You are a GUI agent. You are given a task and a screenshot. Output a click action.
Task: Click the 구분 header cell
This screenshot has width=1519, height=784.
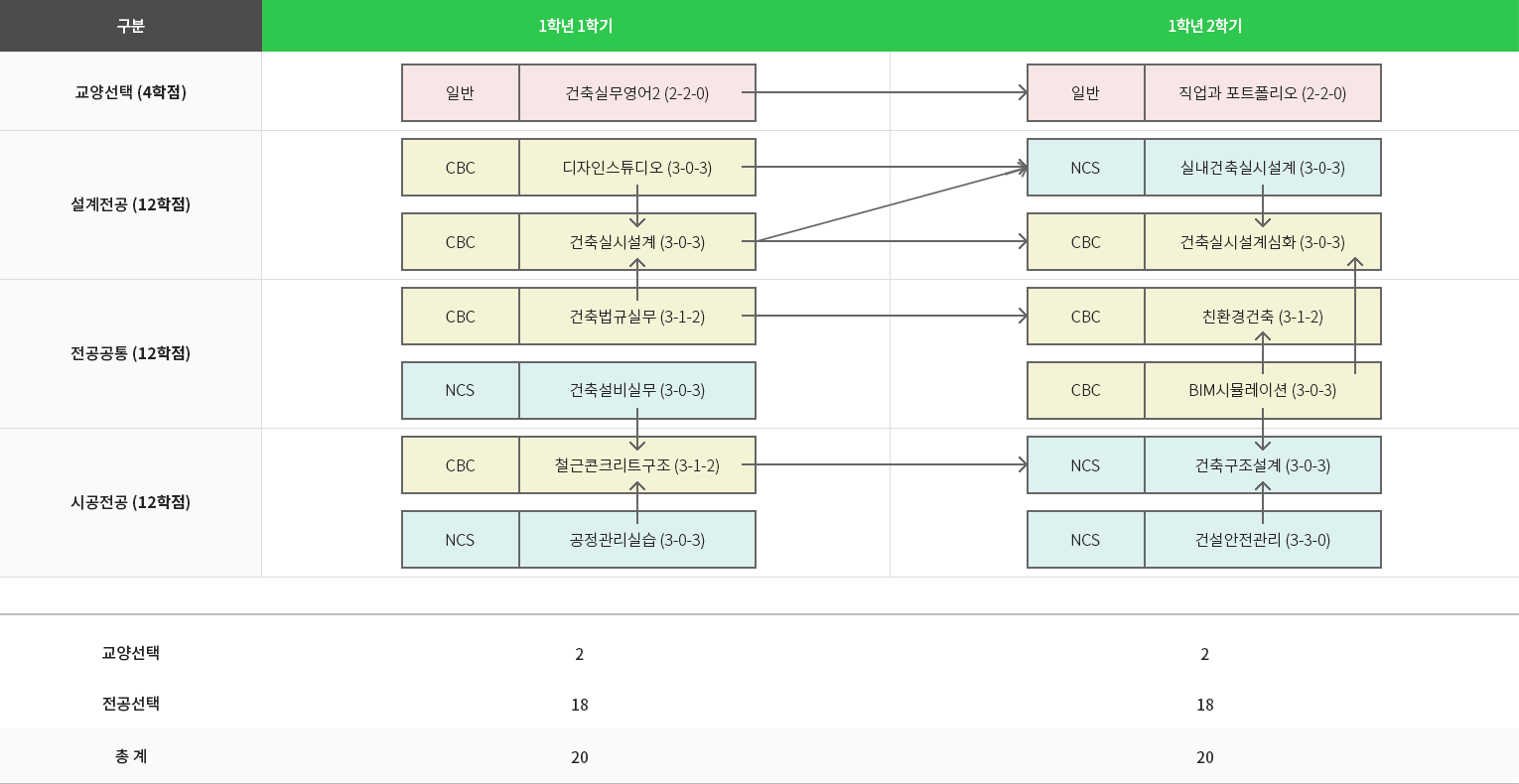pyautogui.click(x=131, y=26)
